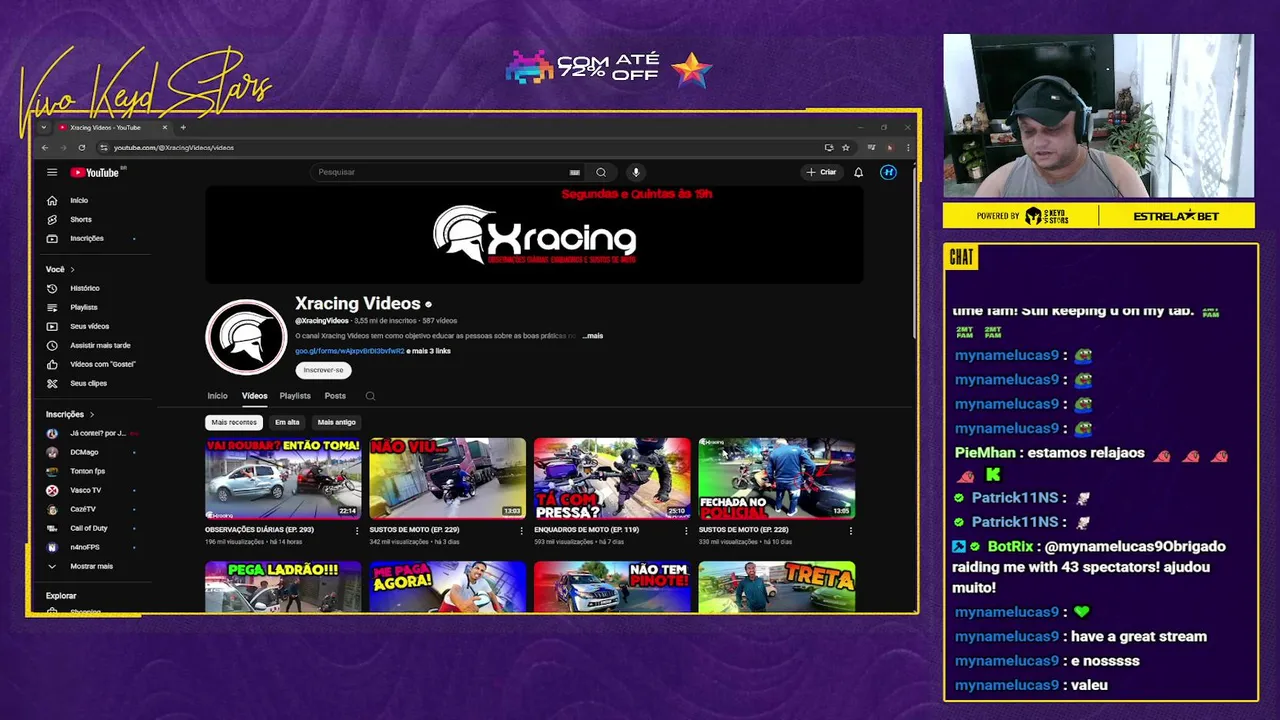1280x720 pixels.
Task: Subscribe with the Inscrever-se button
Action: (323, 370)
